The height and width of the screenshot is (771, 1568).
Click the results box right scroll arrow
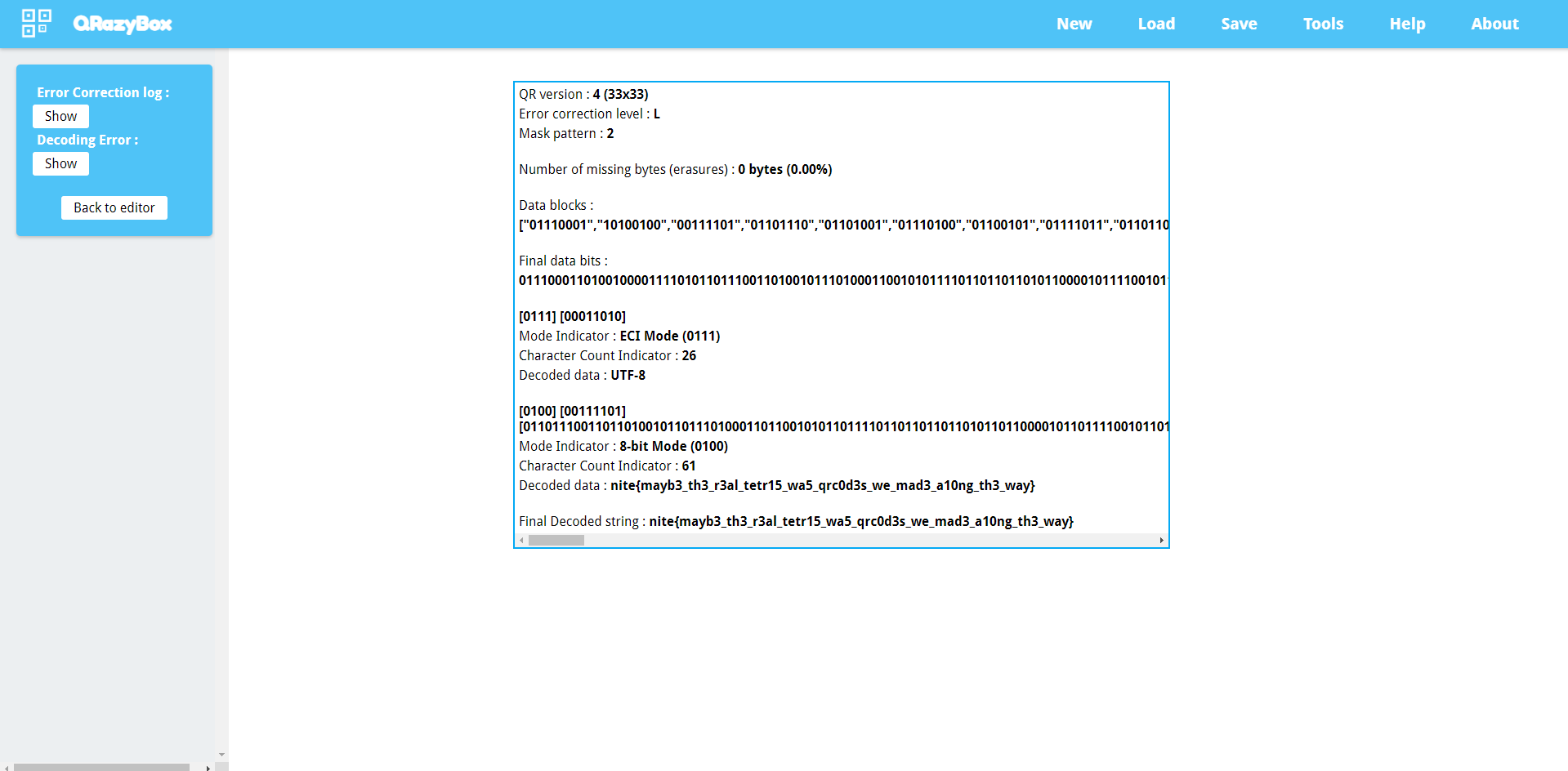click(x=1161, y=541)
